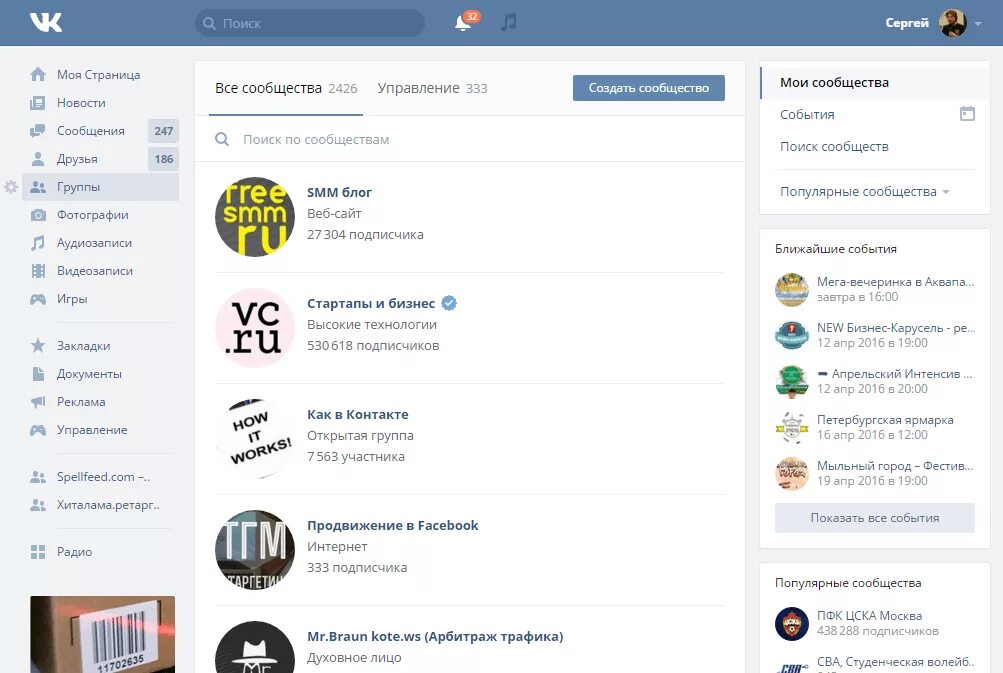Click Сергей profile avatar in header
Screen dimensions: 1003x673
[x=952, y=23]
